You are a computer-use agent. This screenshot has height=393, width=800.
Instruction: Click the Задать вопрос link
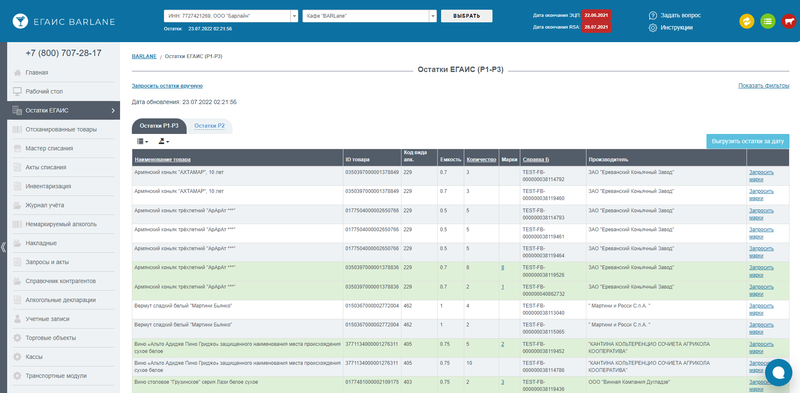pos(681,15)
